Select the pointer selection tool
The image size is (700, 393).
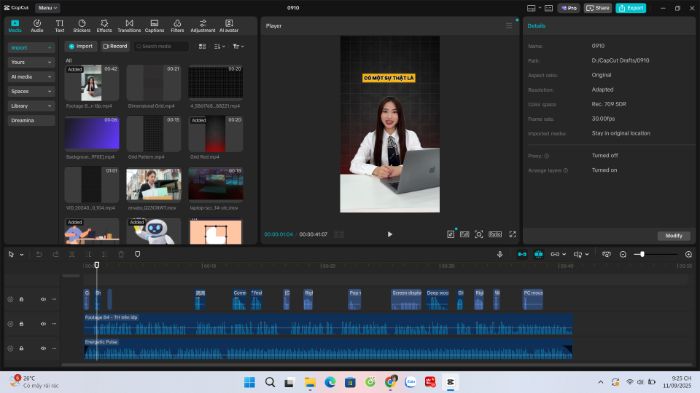pos(12,255)
